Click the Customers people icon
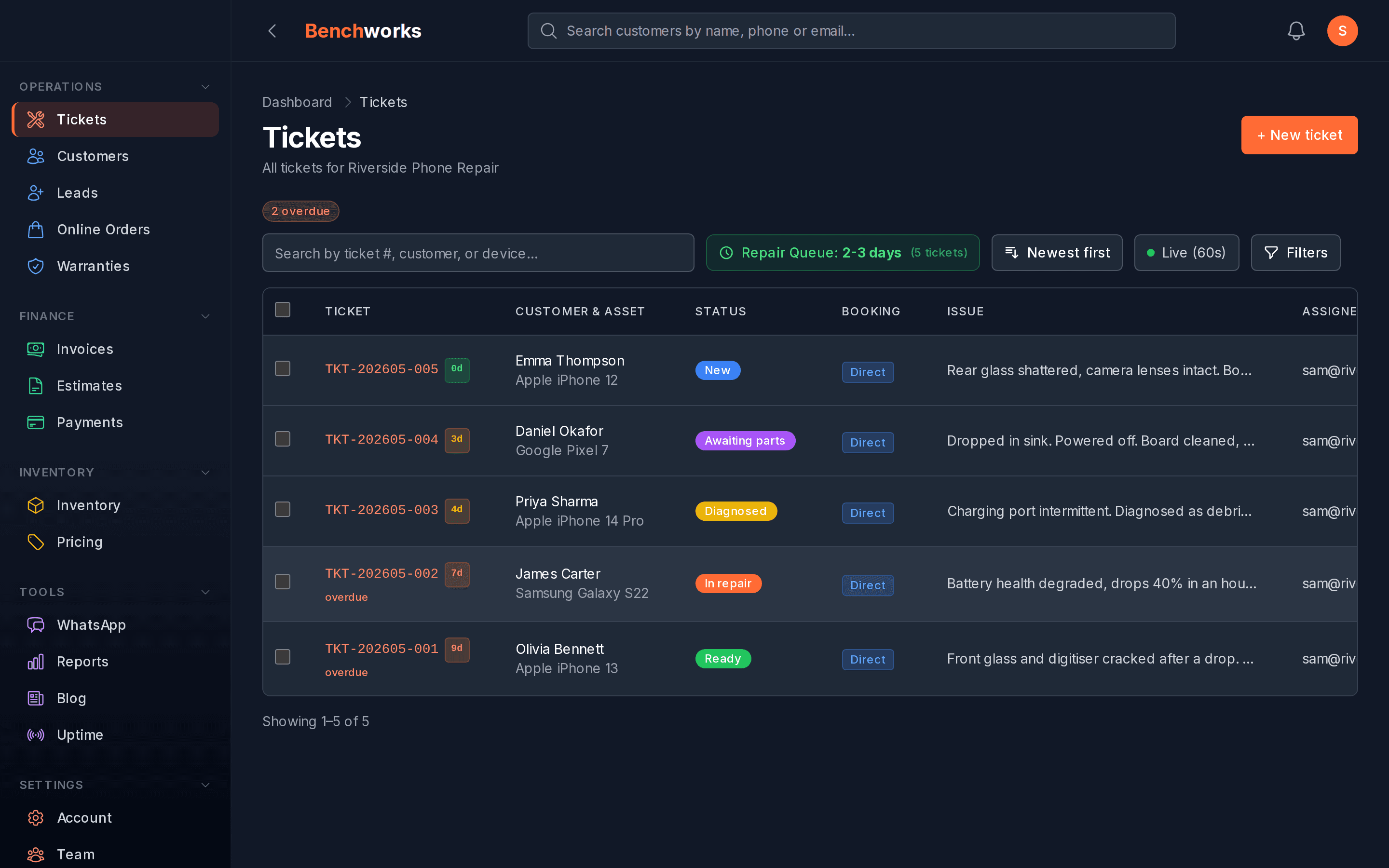1389x868 pixels. (x=36, y=156)
